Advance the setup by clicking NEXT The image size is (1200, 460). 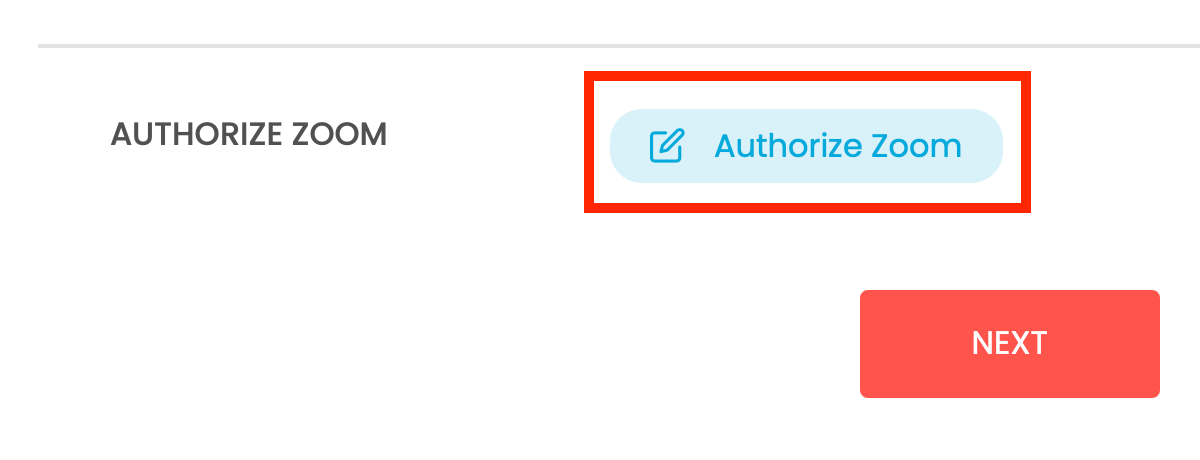(x=1010, y=344)
